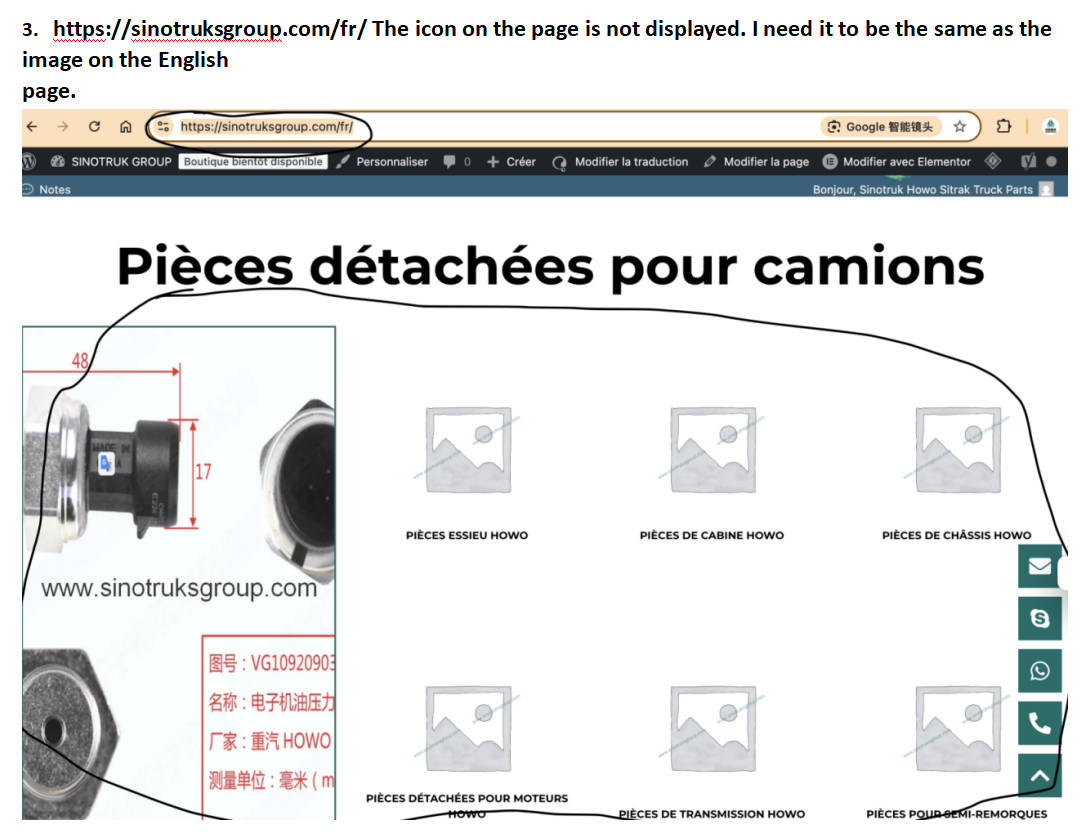
Task: Click the diamond icon in admin bar
Action: point(993,161)
